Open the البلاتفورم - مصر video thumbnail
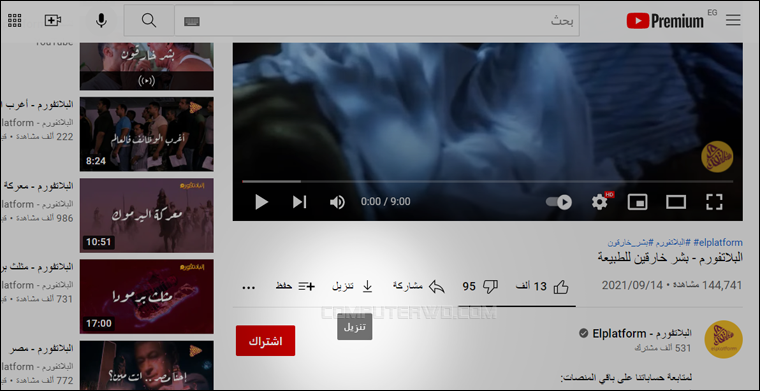Image resolution: width=760 pixels, height=391 pixels. (146, 364)
